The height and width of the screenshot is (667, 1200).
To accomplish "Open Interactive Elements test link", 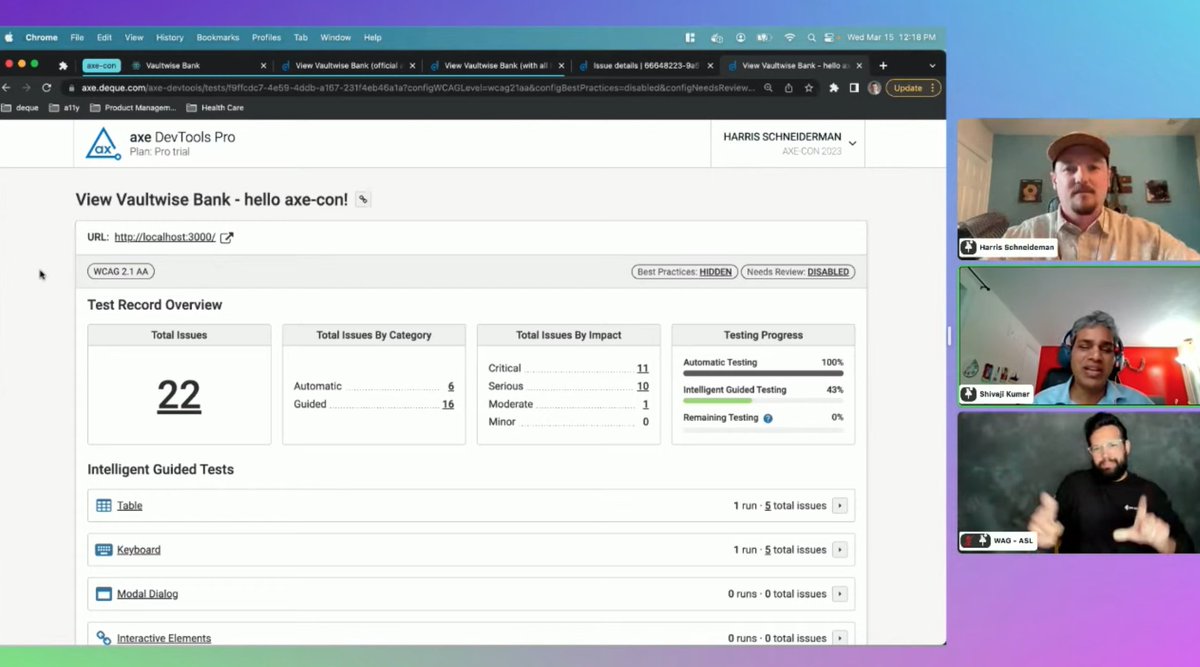I will click(x=164, y=638).
